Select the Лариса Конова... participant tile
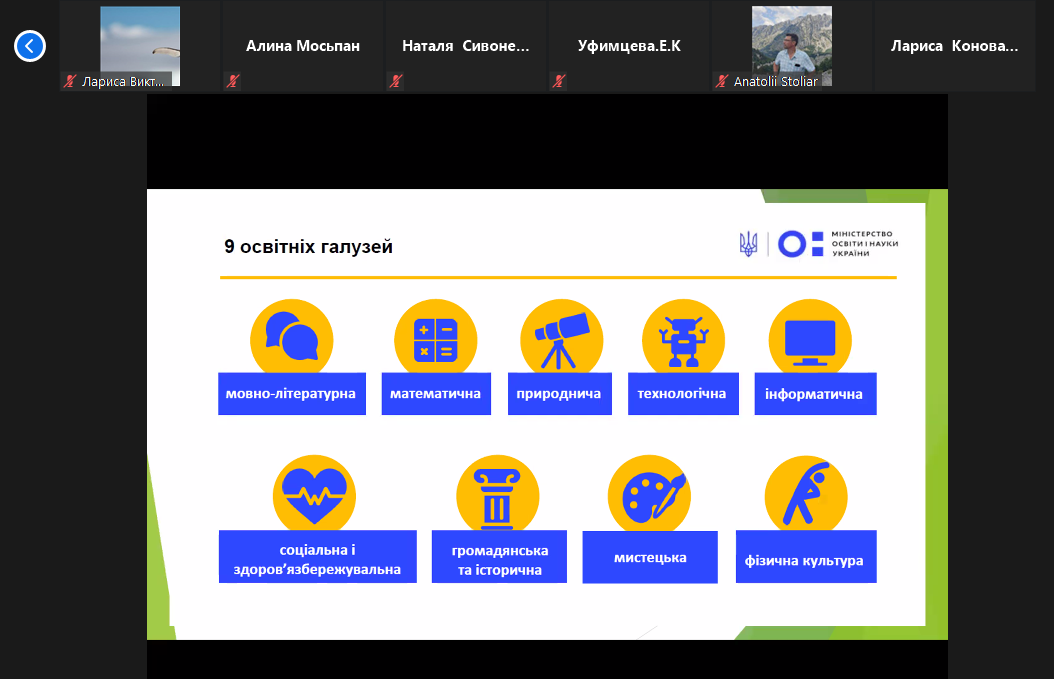This screenshot has height=679, width=1054. 955,46
